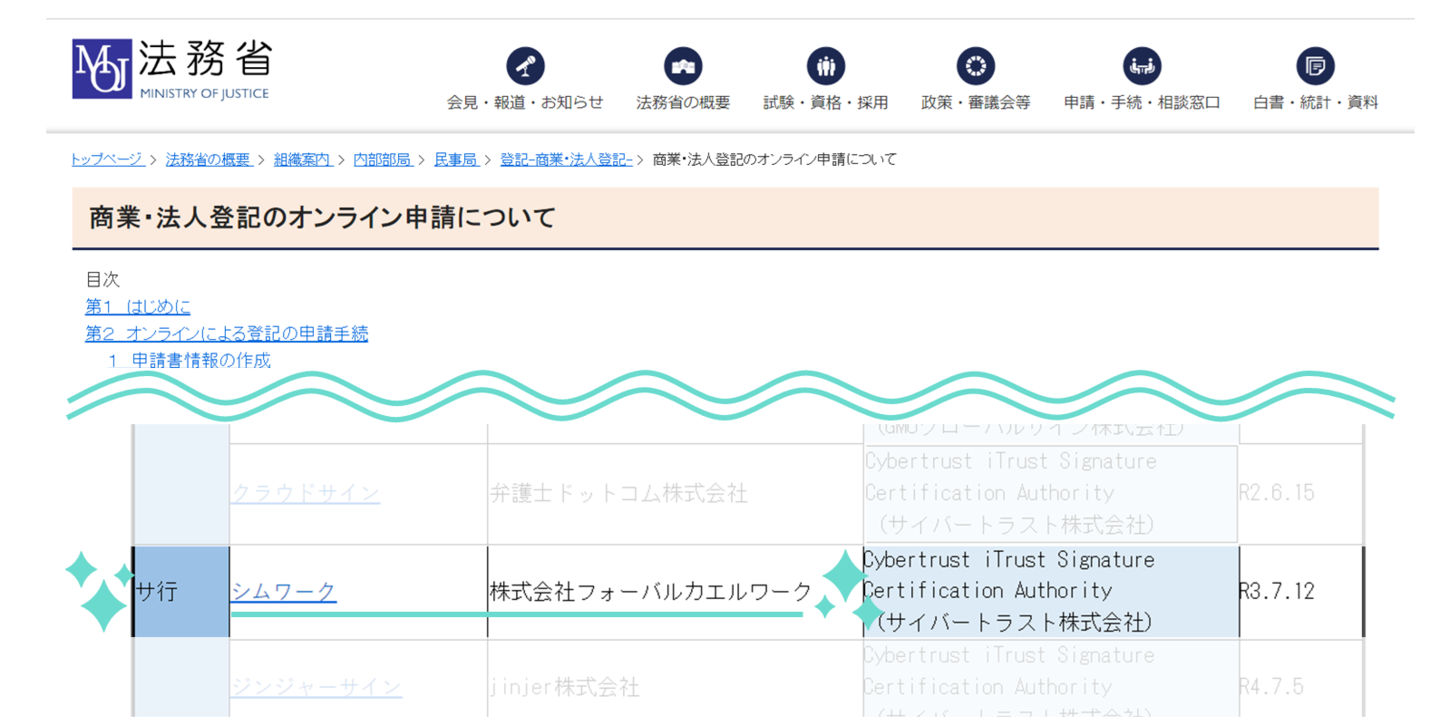The image size is (1440, 725).
Task: Go to 登記-商業・法人登記- breadcrumb link
Action: [x=566, y=160]
